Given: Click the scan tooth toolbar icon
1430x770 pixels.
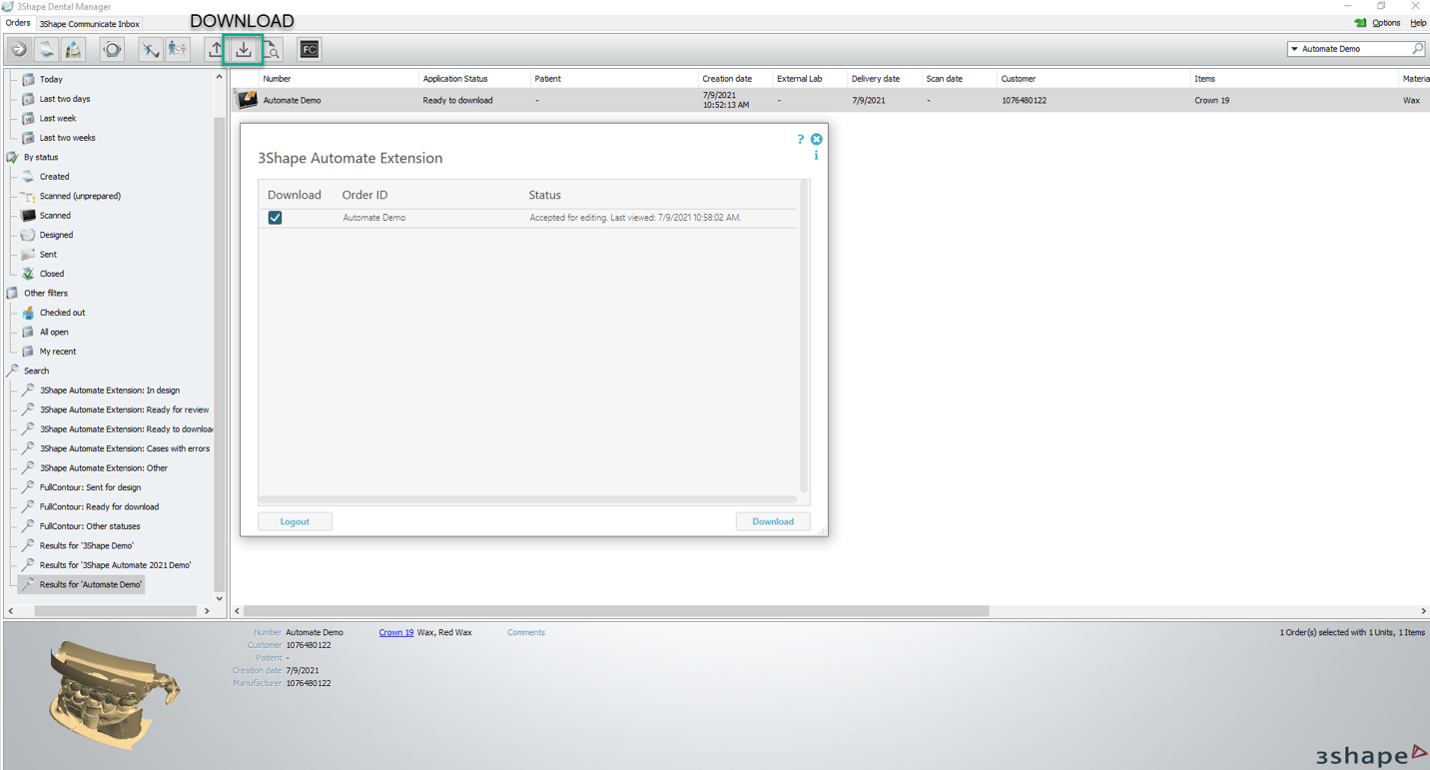Looking at the screenshot, I should (x=72, y=48).
